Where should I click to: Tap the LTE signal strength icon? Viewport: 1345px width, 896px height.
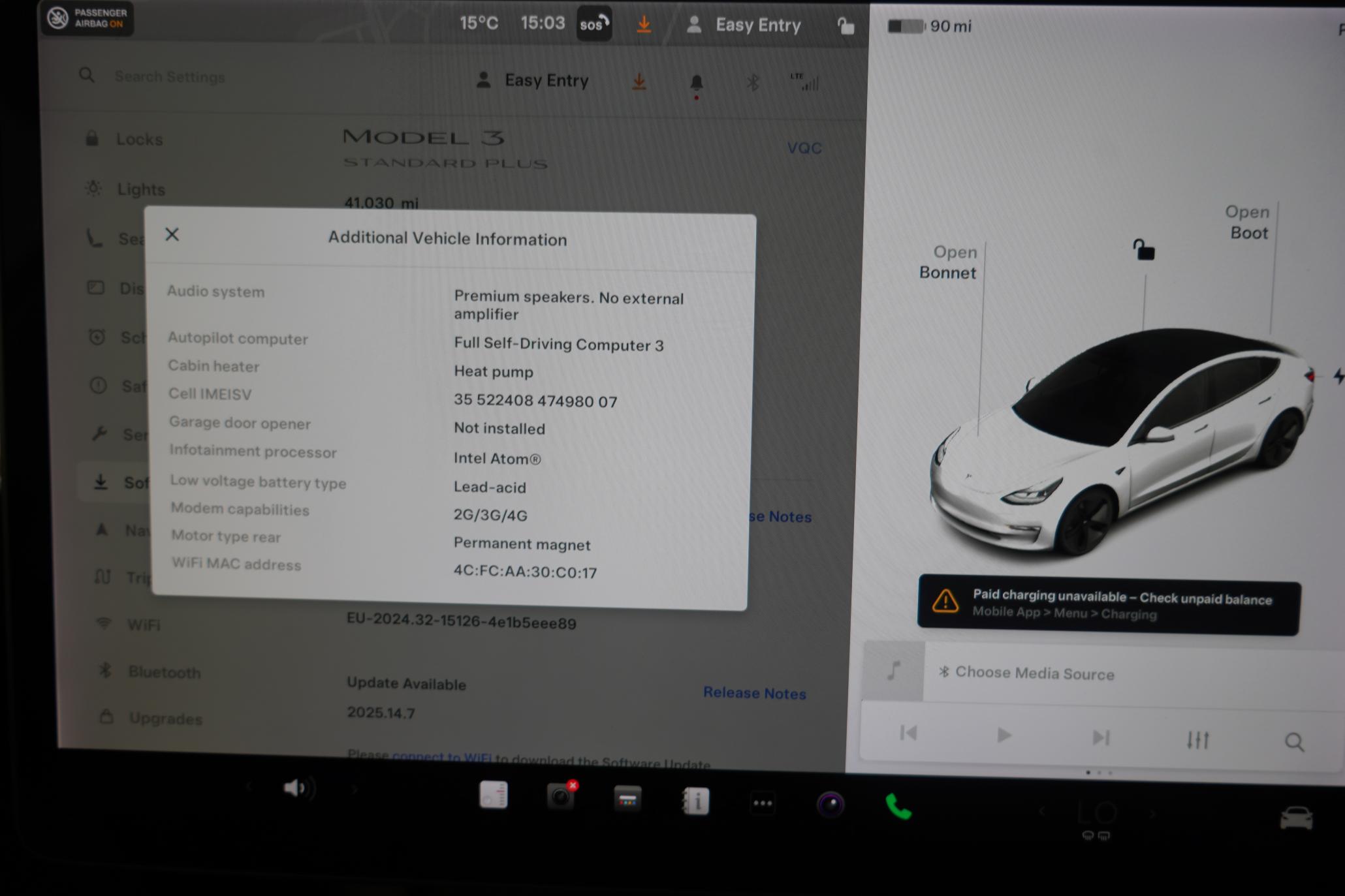(805, 82)
